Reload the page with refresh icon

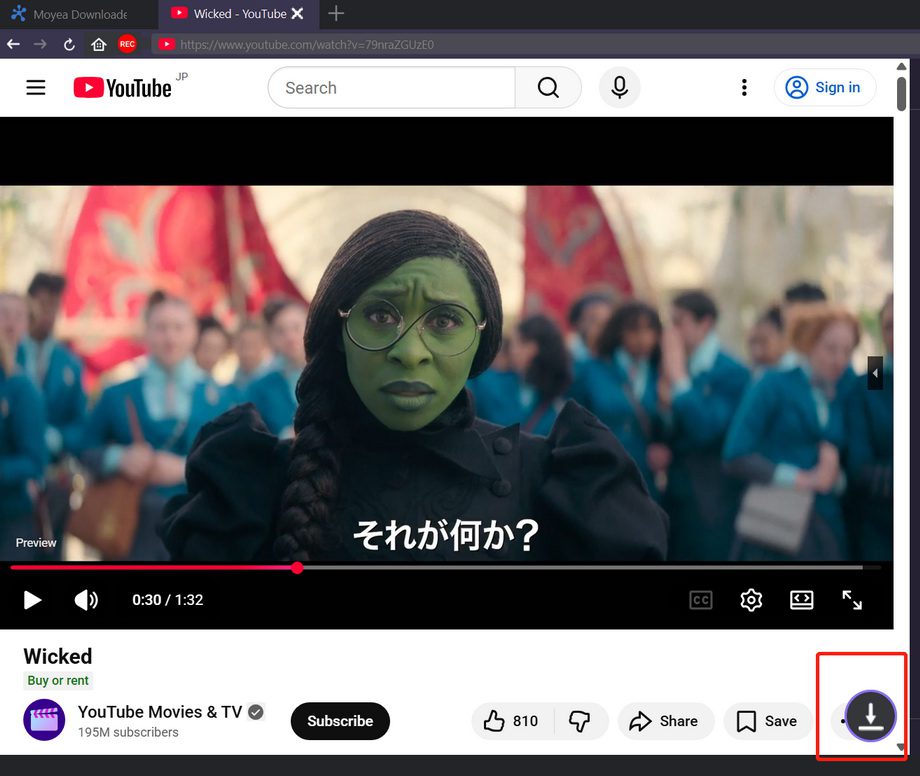pyautogui.click(x=69, y=44)
